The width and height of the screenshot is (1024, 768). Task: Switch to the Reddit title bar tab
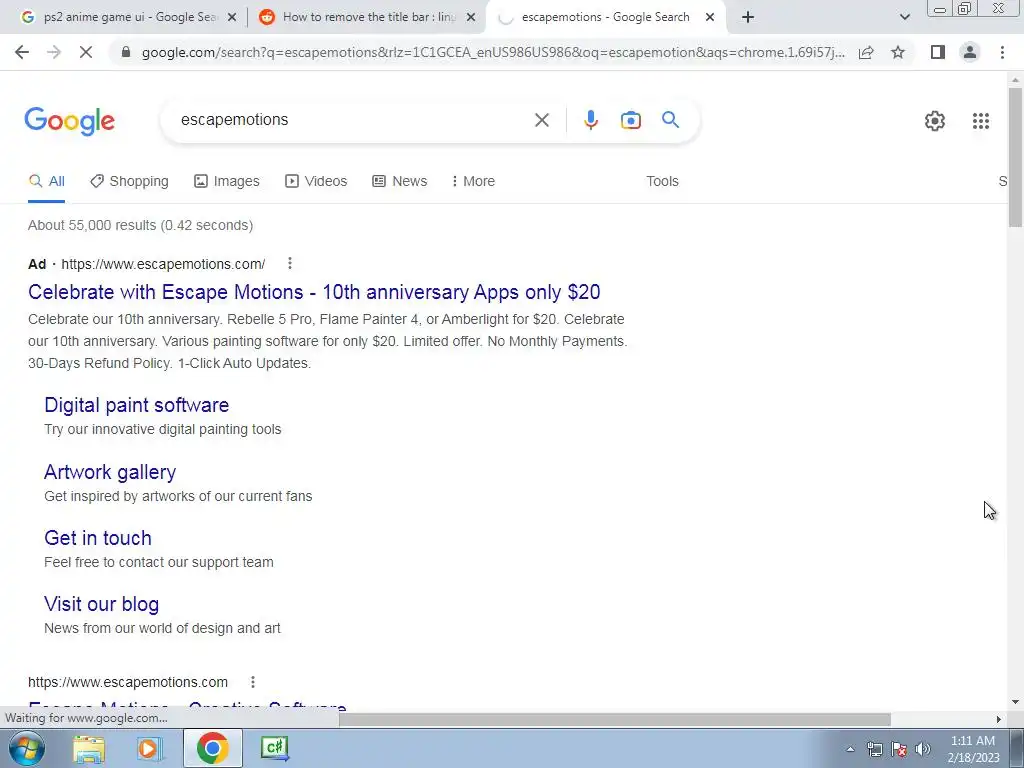click(x=367, y=18)
